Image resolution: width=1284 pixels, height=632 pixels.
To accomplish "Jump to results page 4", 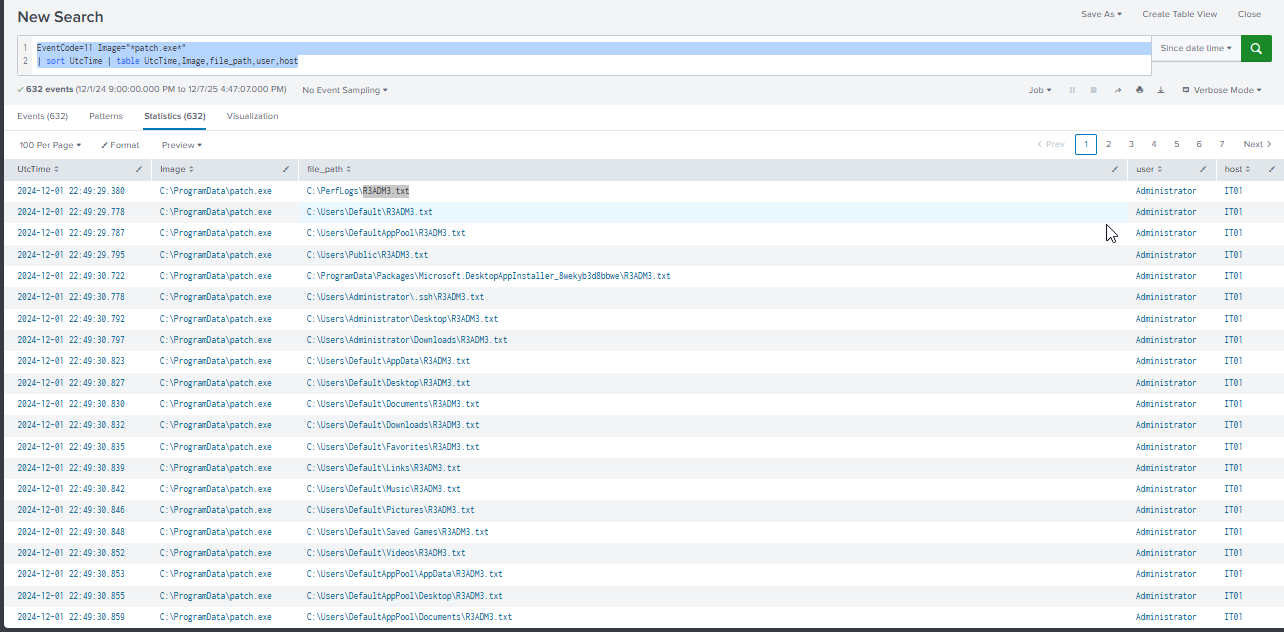I will tap(1154, 144).
